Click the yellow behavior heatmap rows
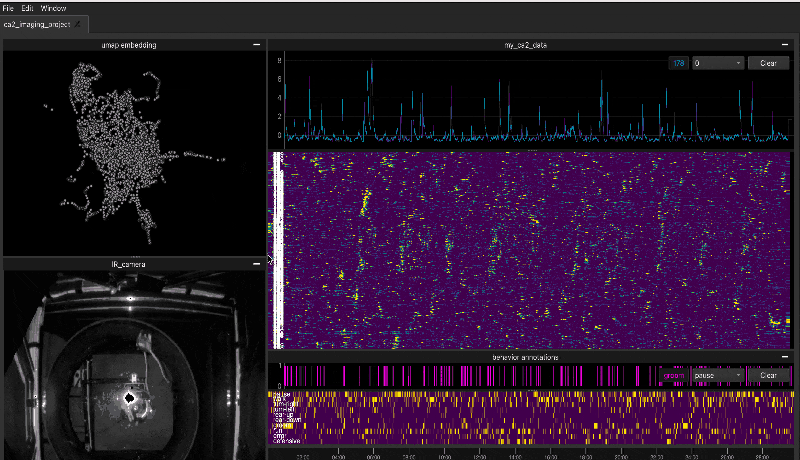Viewport: 800px width, 460px height. click(531, 417)
